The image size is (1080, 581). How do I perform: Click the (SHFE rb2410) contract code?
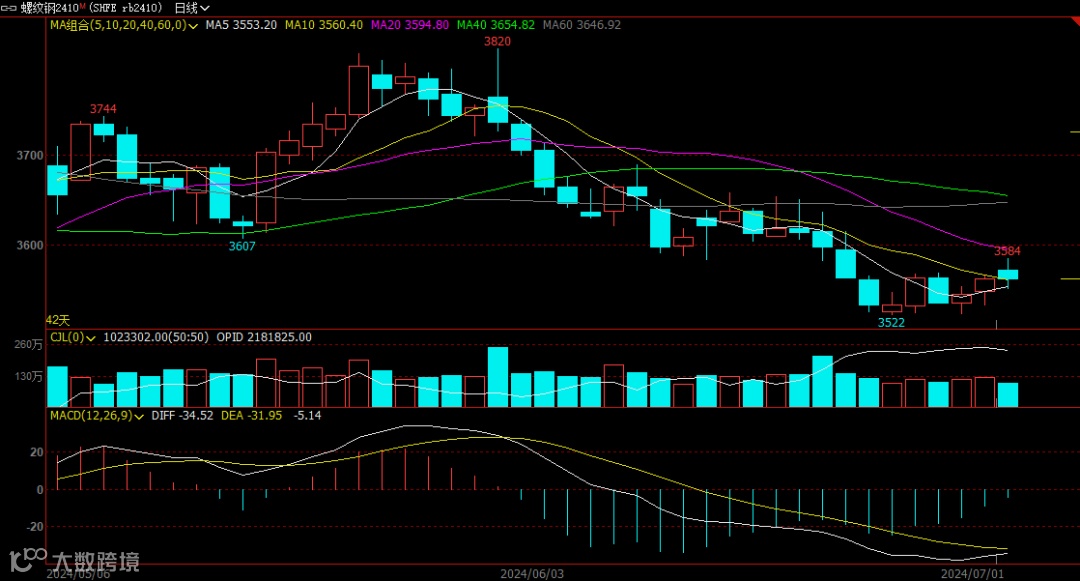[127, 8]
